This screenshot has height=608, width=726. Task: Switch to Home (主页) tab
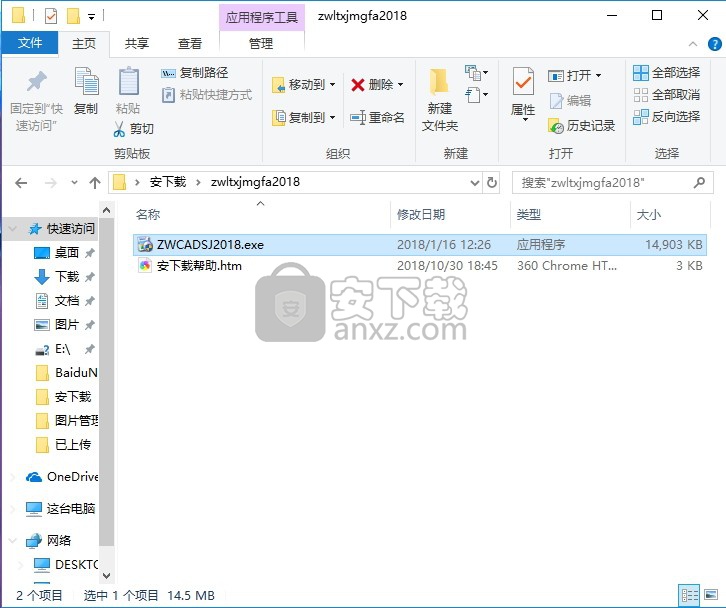(84, 44)
